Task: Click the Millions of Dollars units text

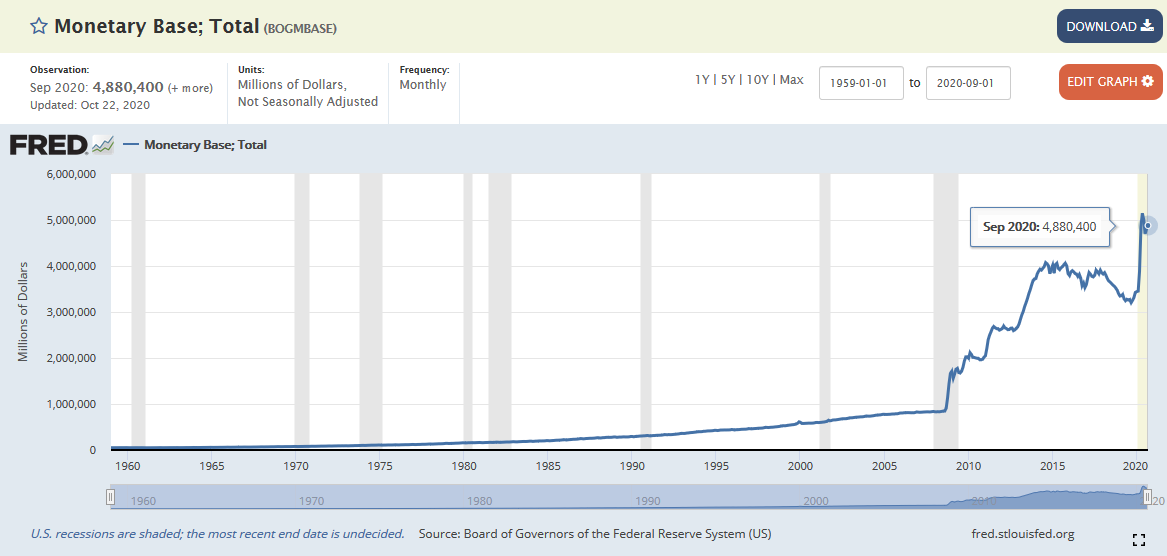Action: (292, 85)
